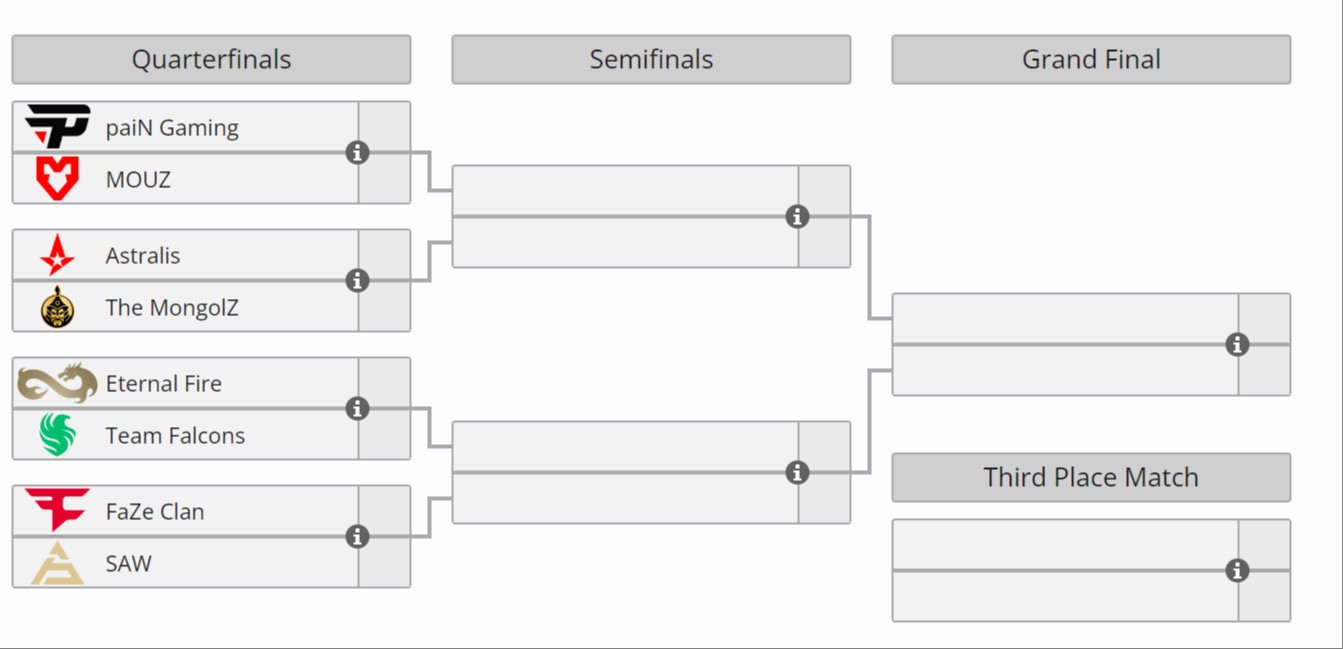Viewport: 1343px width, 649px height.
Task: Click the Grand Final header
Action: [x=1091, y=60]
